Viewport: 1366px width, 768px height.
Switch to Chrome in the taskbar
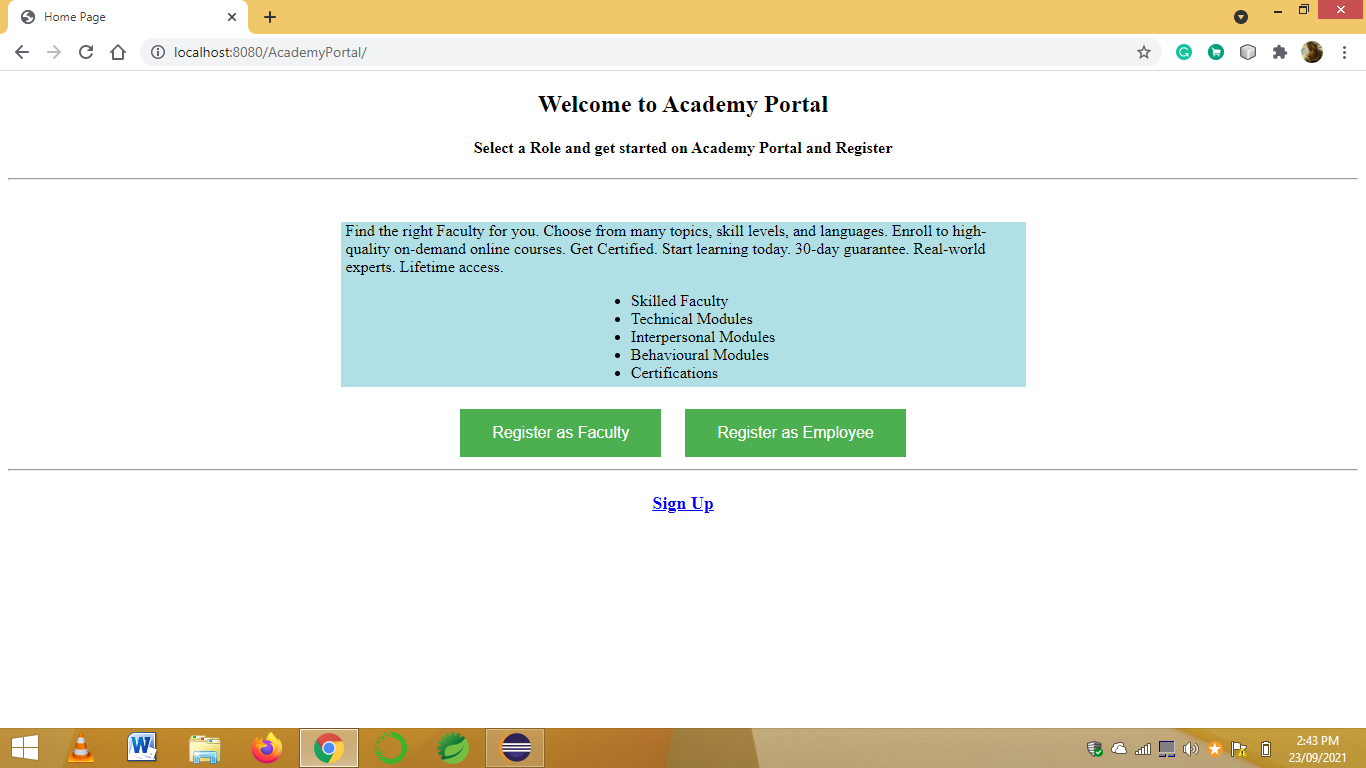point(329,748)
